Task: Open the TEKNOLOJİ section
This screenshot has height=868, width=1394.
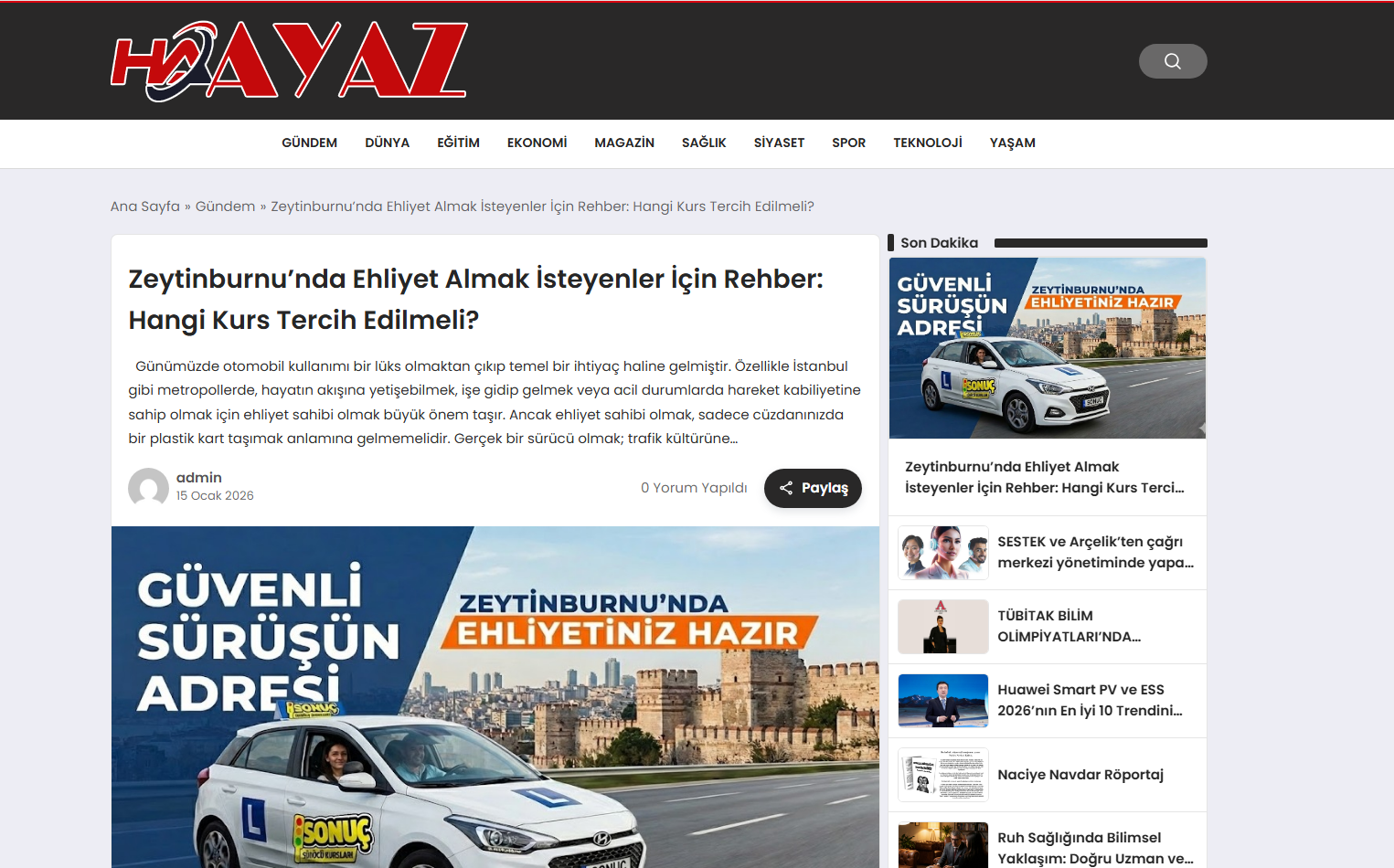Action: point(927,143)
